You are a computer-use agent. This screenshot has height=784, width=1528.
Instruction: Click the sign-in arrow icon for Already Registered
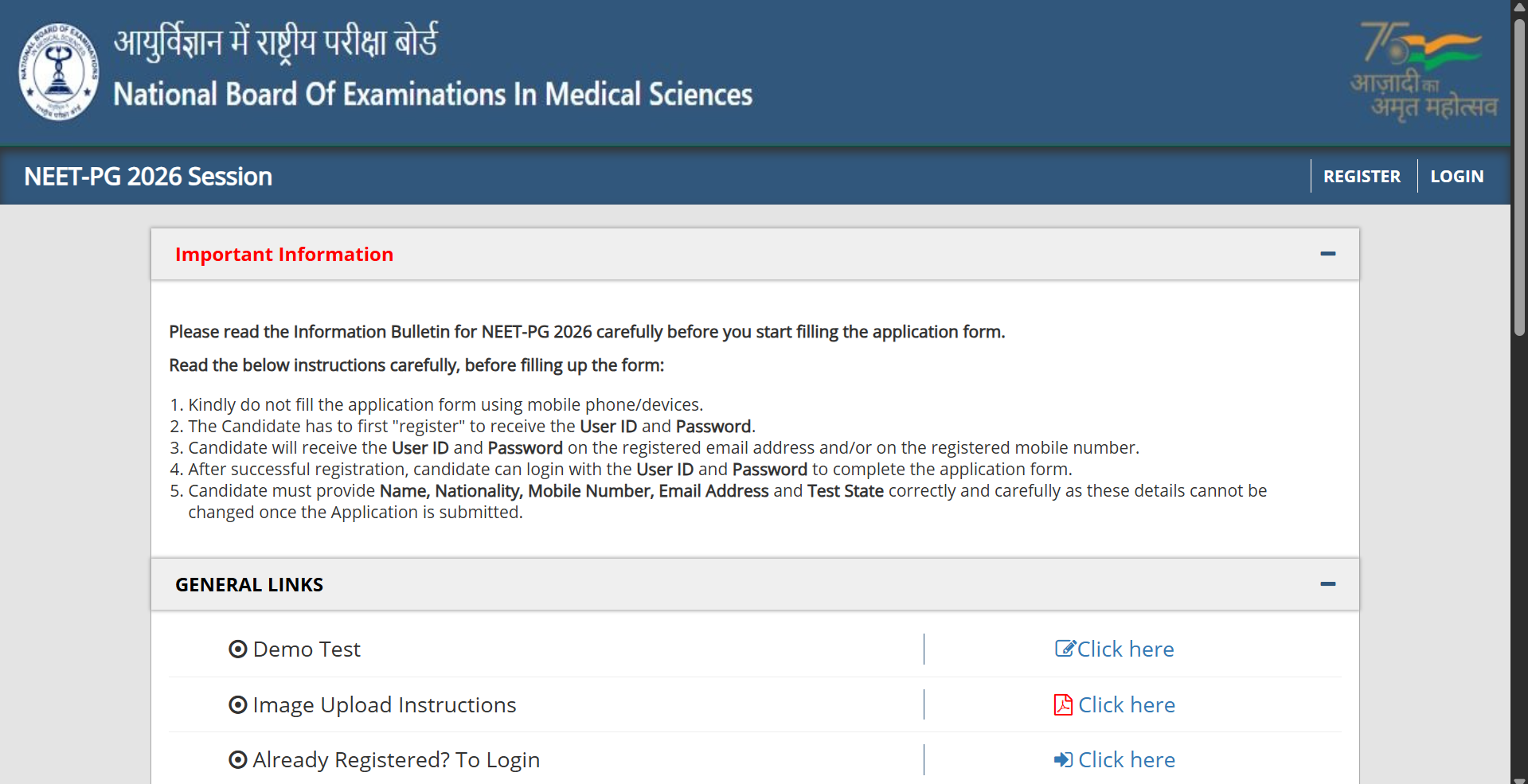point(1063,759)
